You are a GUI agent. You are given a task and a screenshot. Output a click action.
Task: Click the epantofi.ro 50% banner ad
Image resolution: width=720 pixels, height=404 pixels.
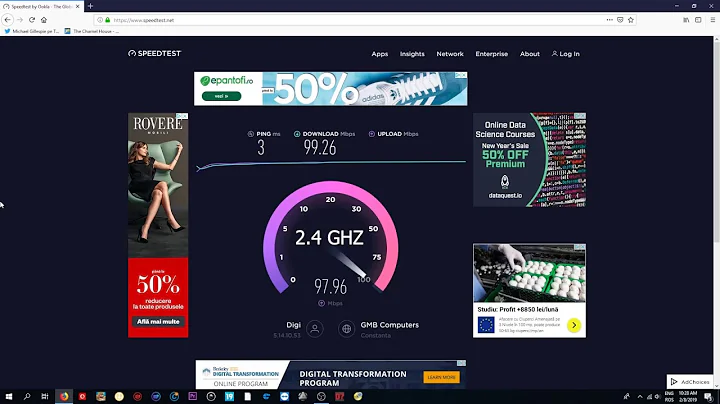(x=331, y=89)
